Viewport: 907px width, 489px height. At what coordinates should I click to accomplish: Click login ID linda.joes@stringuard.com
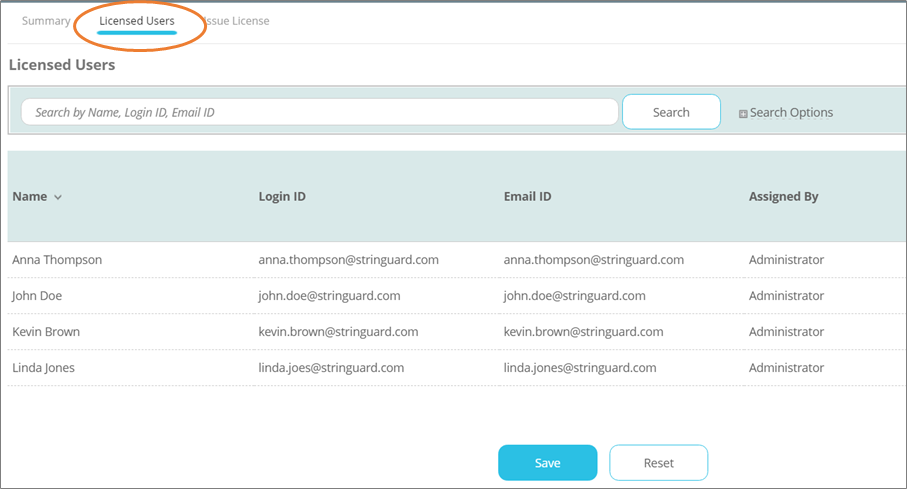[331, 368]
